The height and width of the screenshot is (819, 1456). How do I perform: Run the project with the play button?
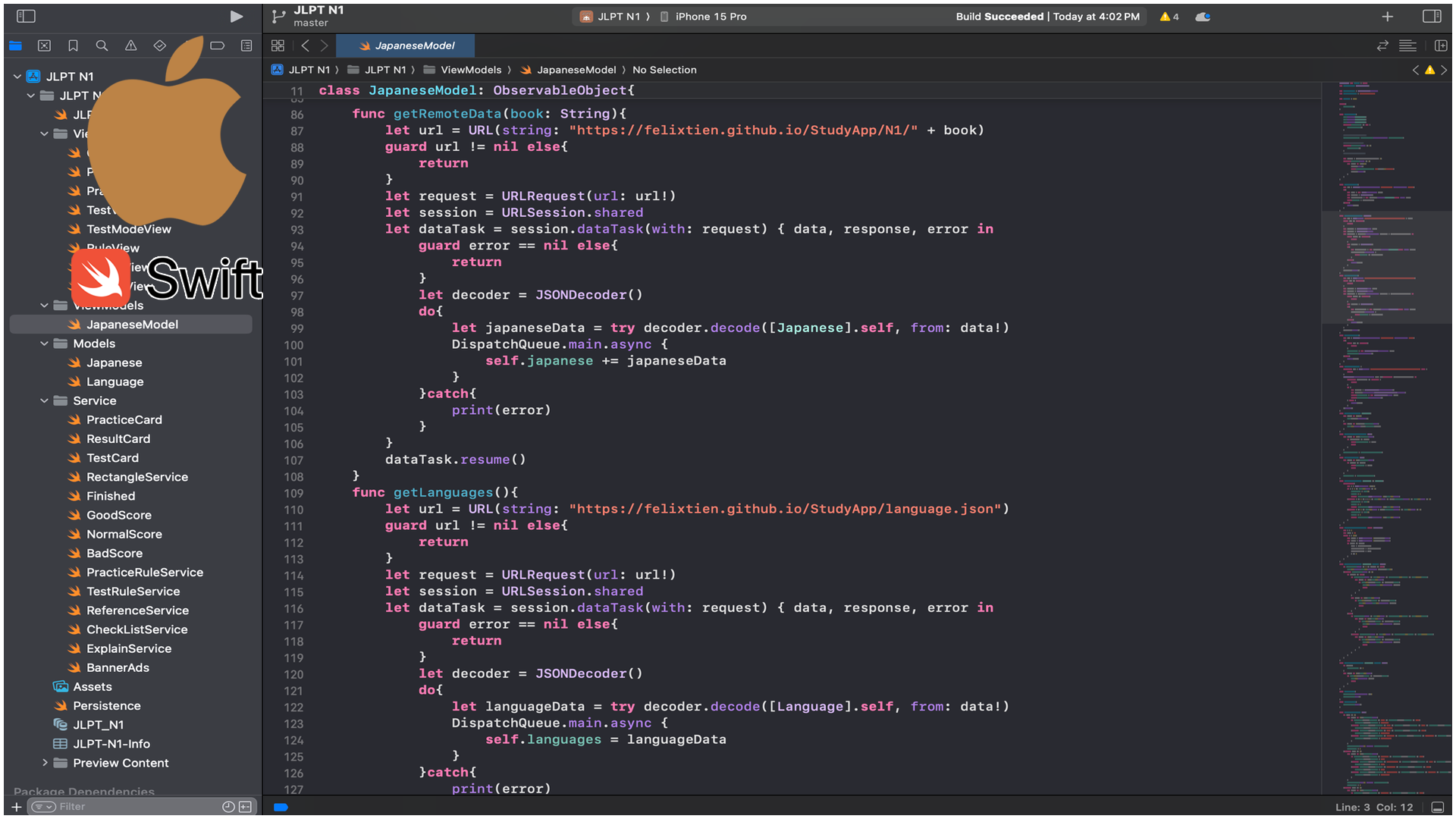(237, 16)
